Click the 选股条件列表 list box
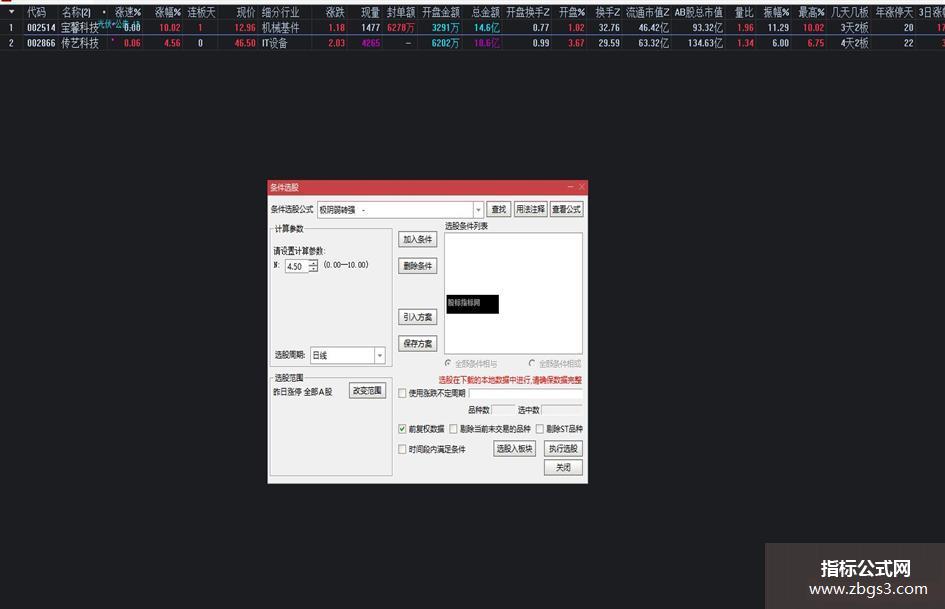This screenshot has height=609, width=945. 513,294
